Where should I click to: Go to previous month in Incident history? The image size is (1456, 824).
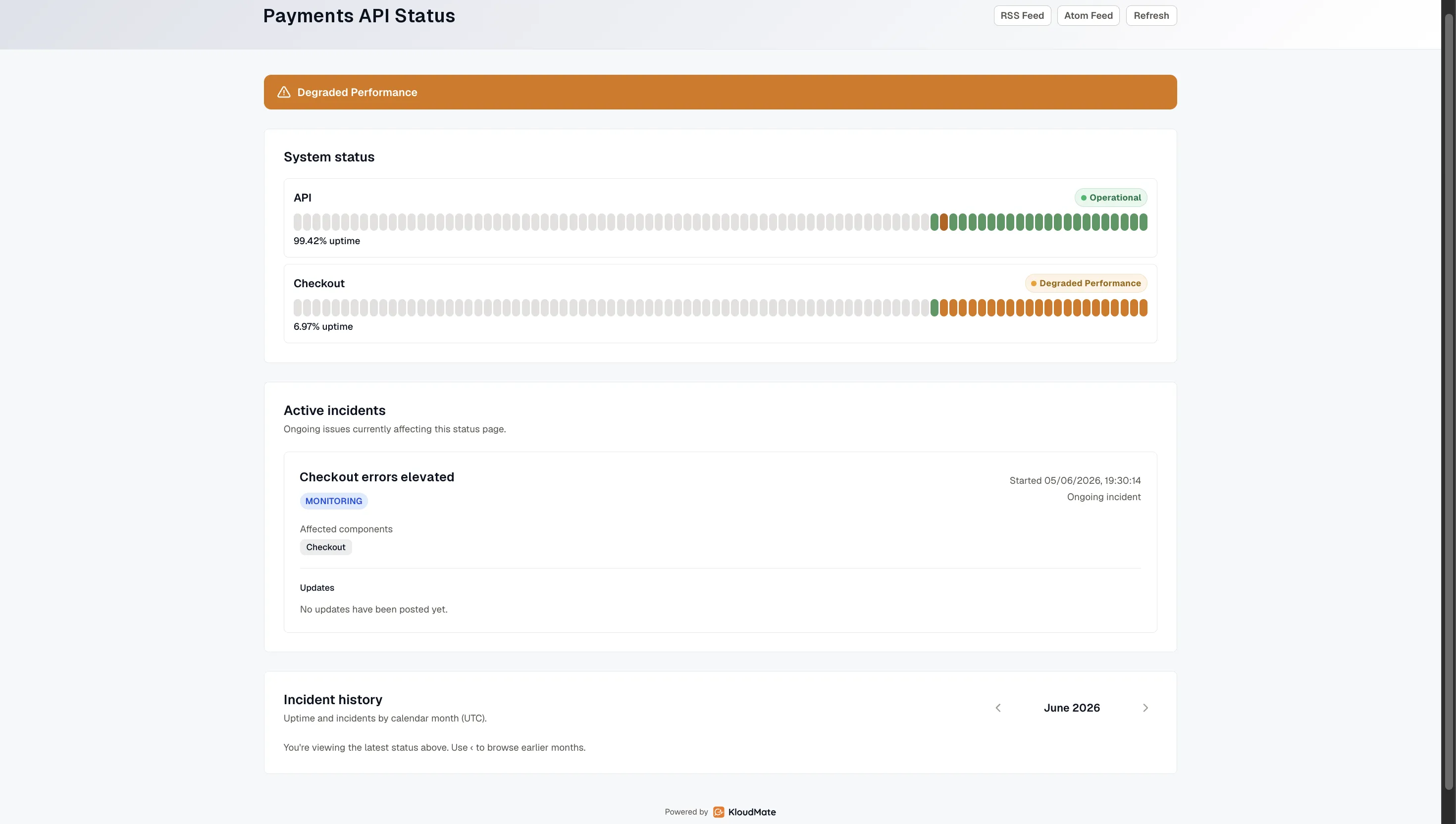(998, 708)
